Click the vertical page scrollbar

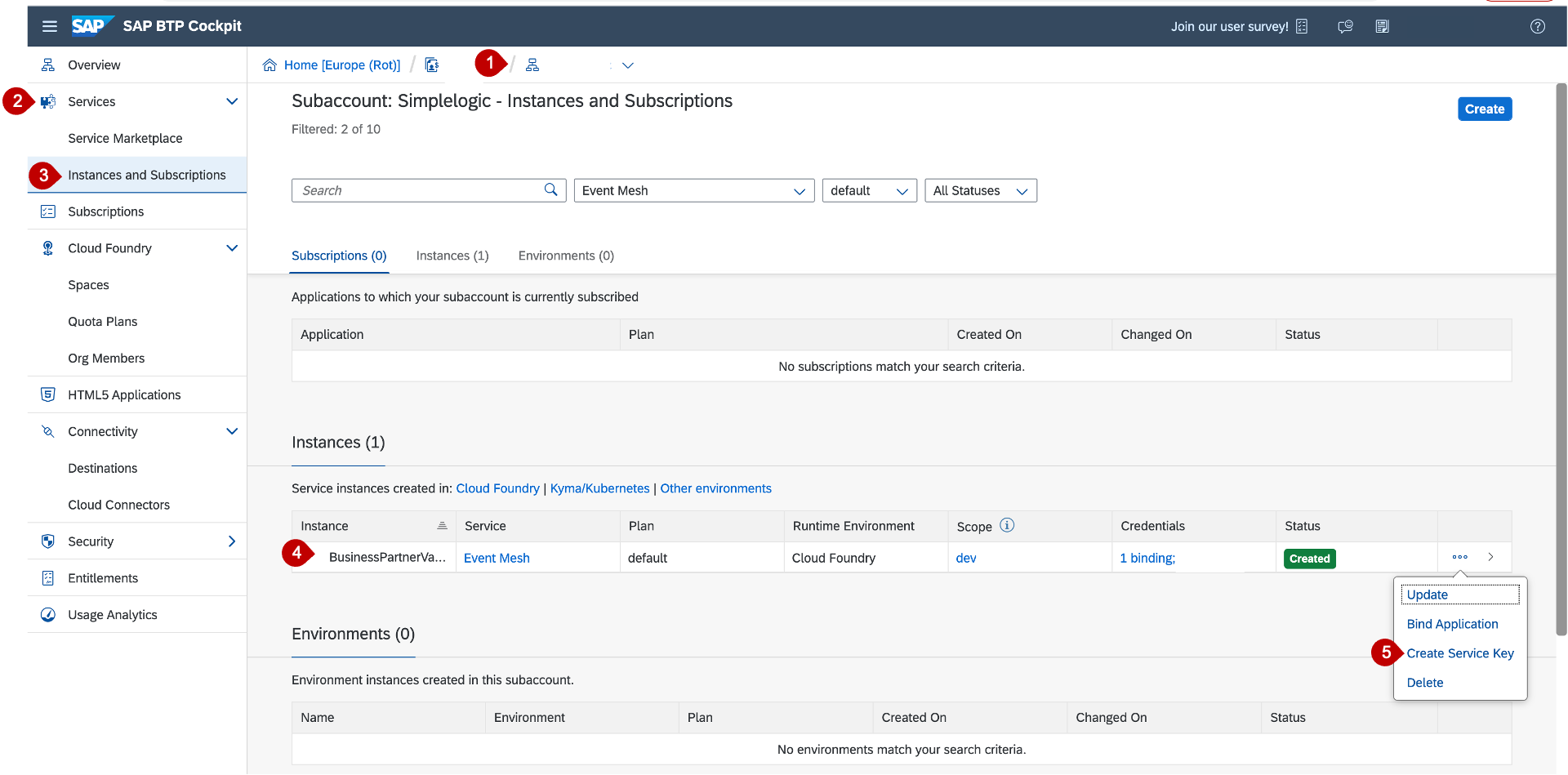(1561, 359)
